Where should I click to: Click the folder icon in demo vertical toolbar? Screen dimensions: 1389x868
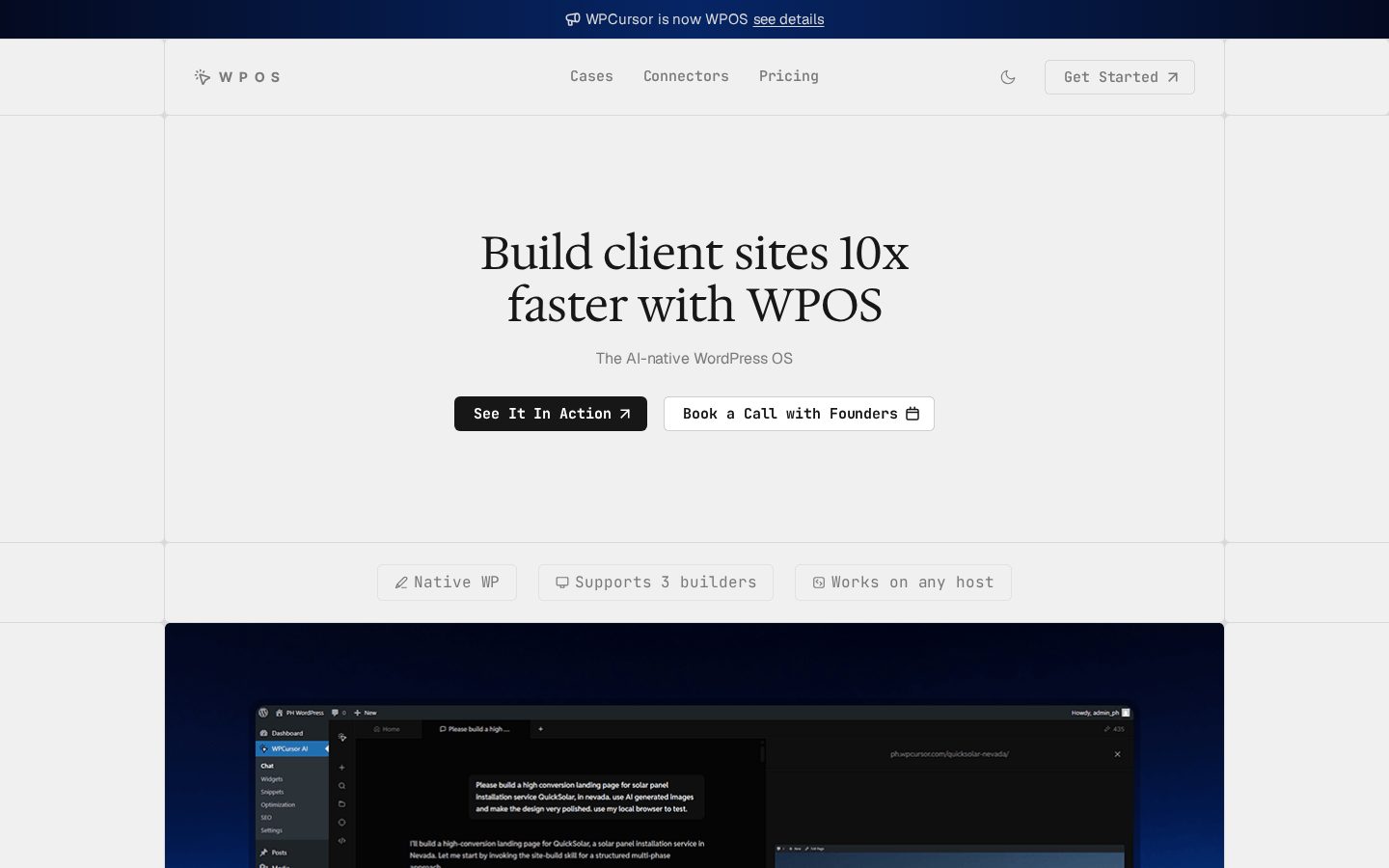click(341, 803)
